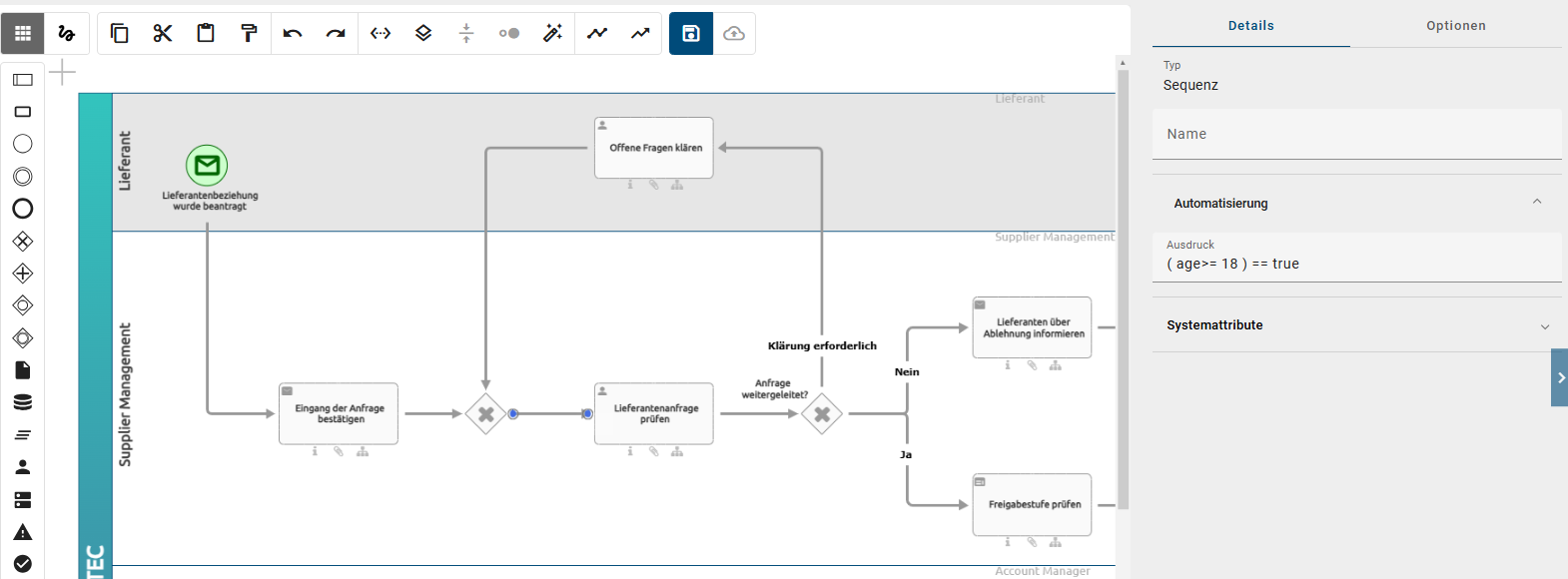Choose the end event thick circle
Viewport: 1568px width, 579px height.
[23, 209]
